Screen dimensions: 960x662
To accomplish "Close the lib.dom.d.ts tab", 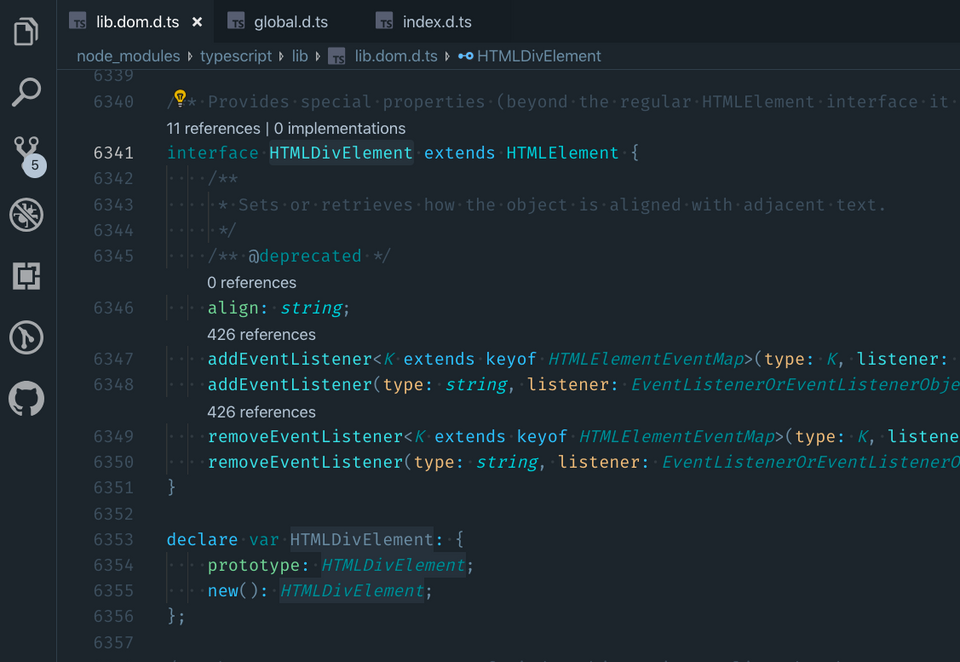I will coord(197,22).
